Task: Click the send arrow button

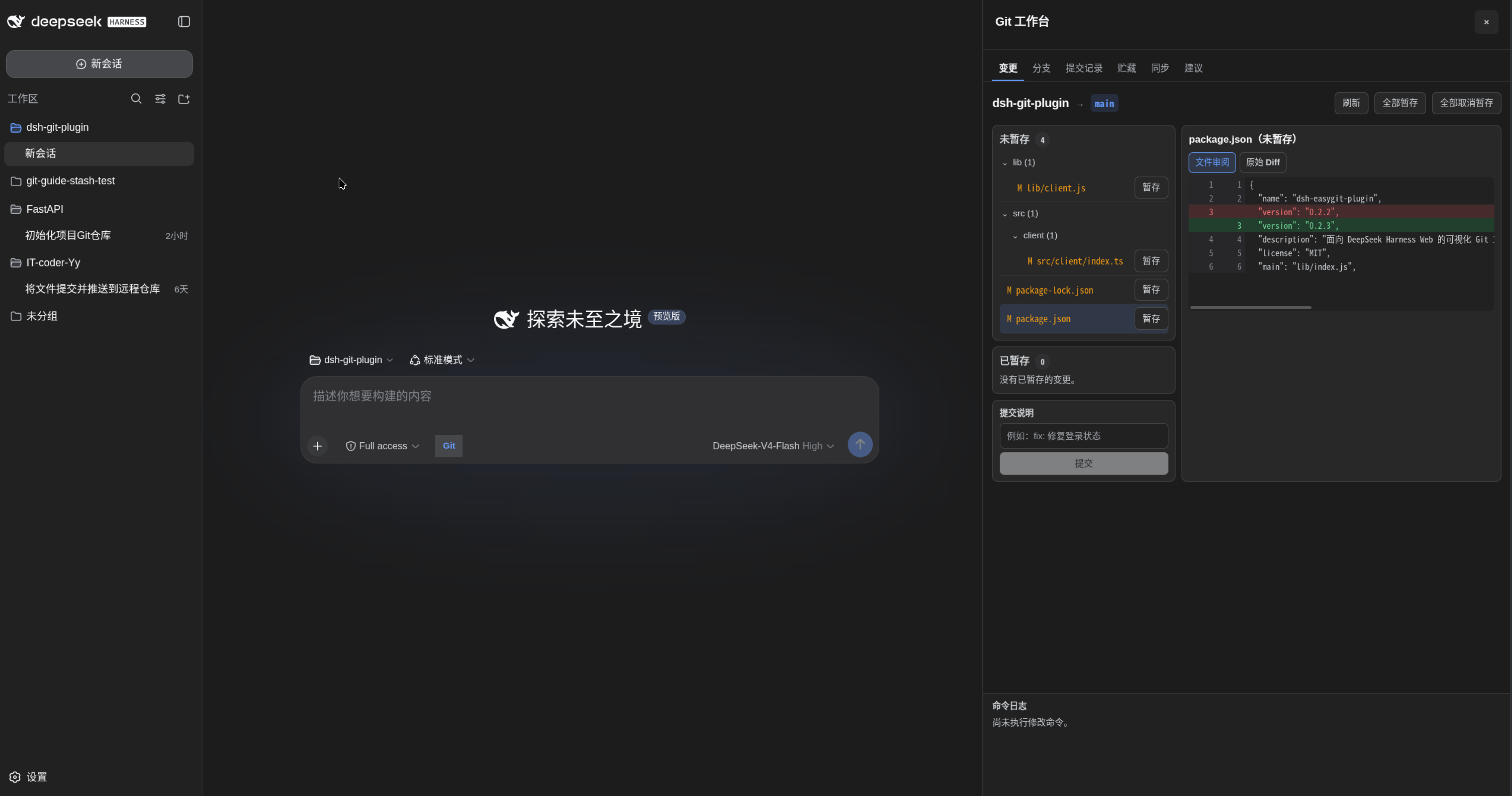Action: [860, 445]
